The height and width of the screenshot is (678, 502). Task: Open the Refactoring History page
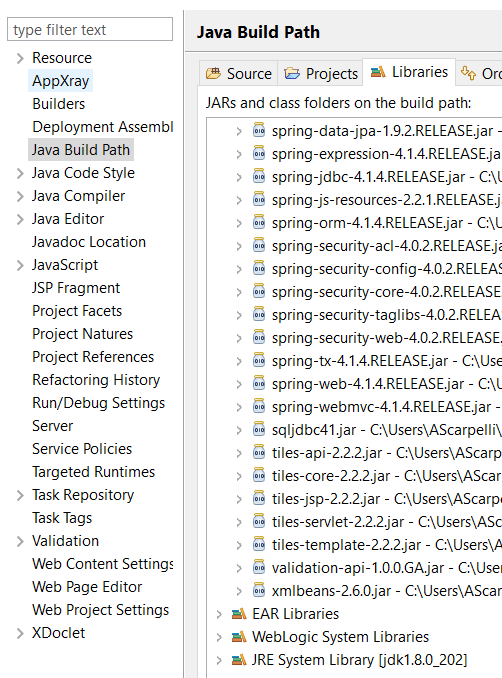point(96,380)
